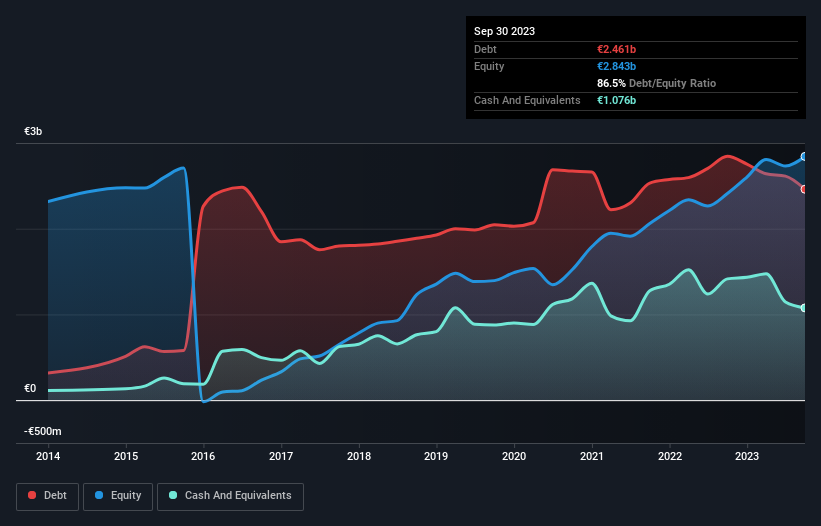Click the 2022 x-axis label
This screenshot has height=526, width=821.
coord(670,456)
